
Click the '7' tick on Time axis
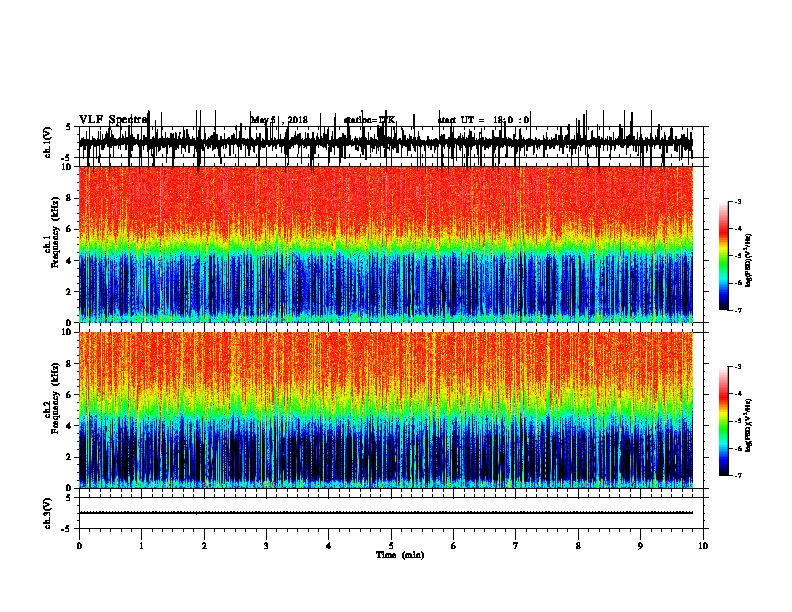516,546
